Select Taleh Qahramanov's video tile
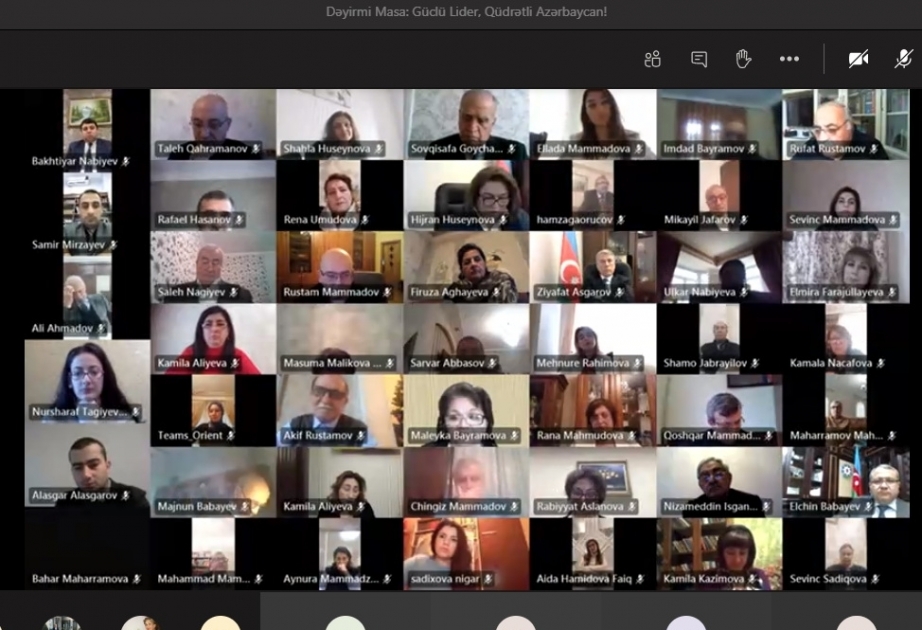Screen dimensions: 922x630 [213, 124]
